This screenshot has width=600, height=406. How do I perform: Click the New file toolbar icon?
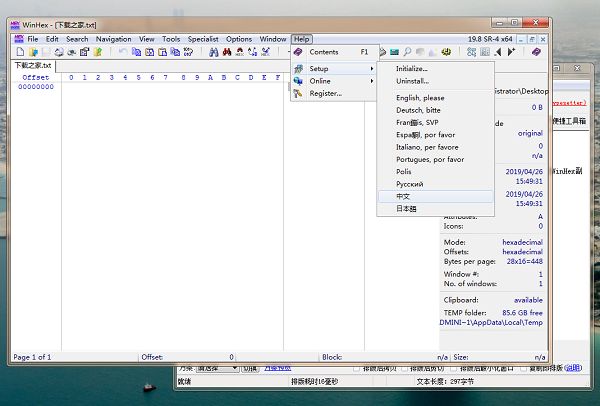[x=20, y=52]
